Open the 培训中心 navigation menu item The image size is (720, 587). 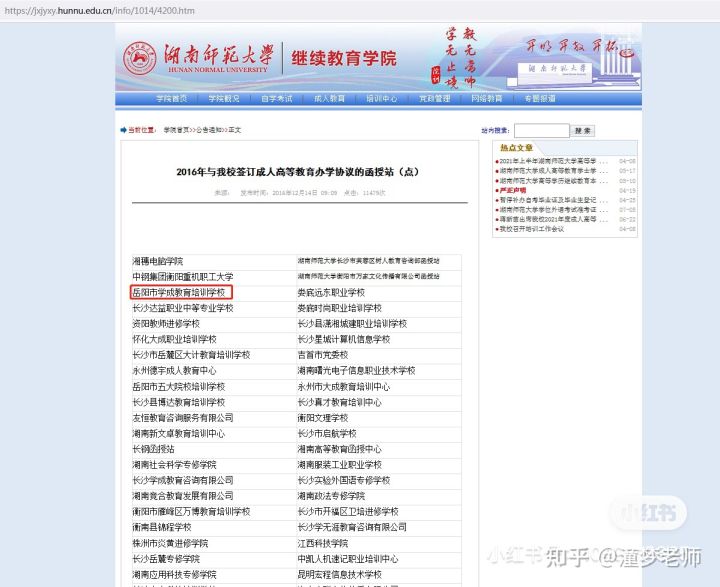click(382, 99)
